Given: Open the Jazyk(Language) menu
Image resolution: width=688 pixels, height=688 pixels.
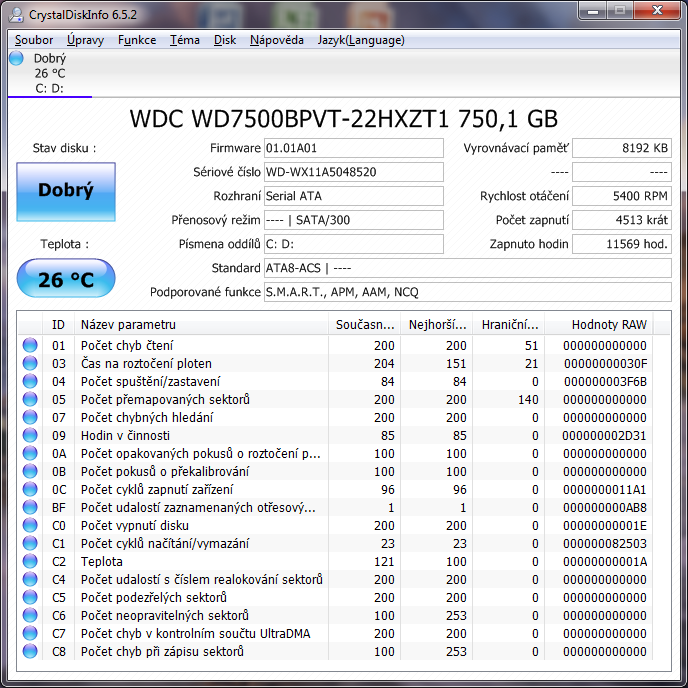Looking at the screenshot, I should tap(361, 40).
